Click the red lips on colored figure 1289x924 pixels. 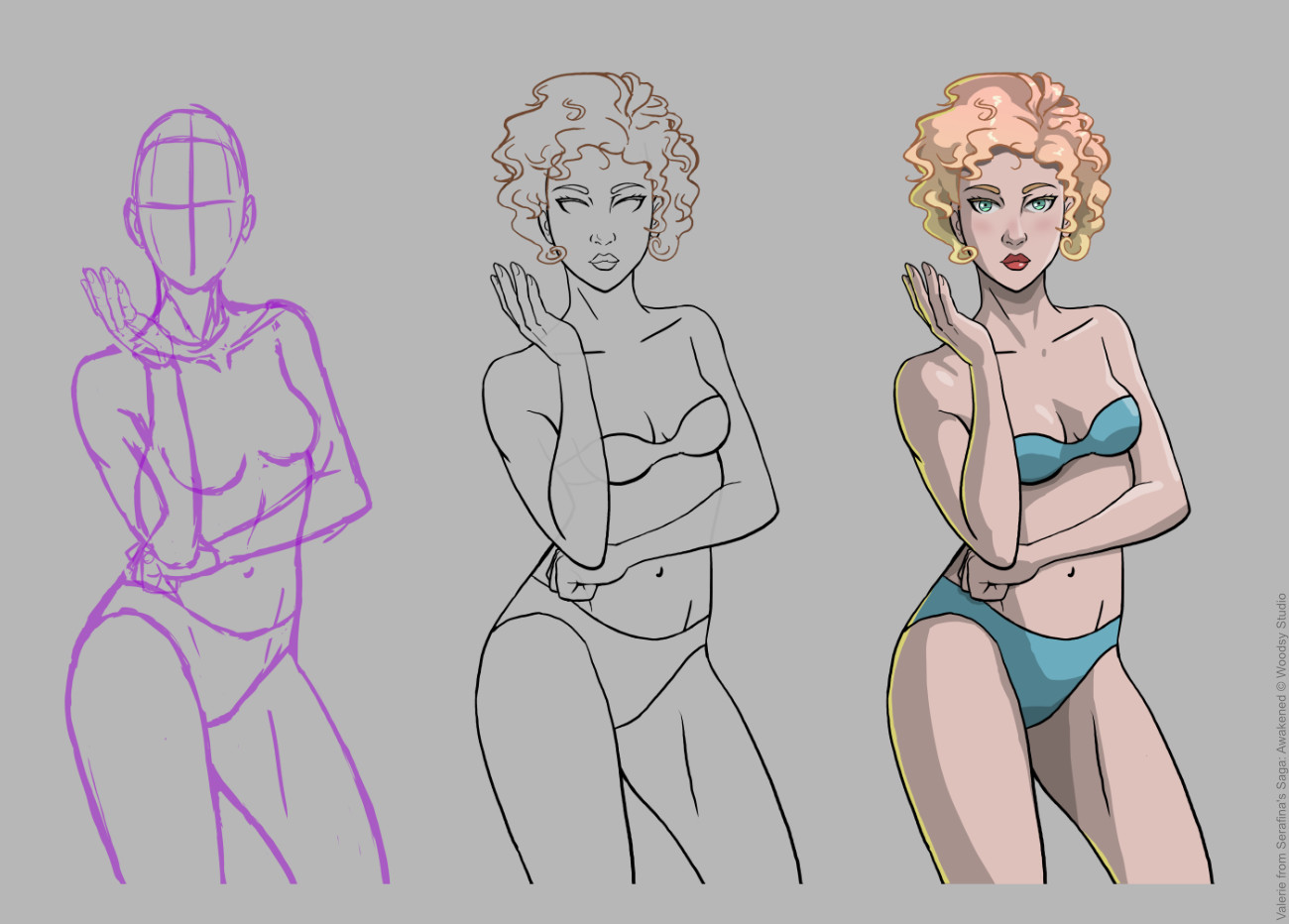click(1014, 262)
